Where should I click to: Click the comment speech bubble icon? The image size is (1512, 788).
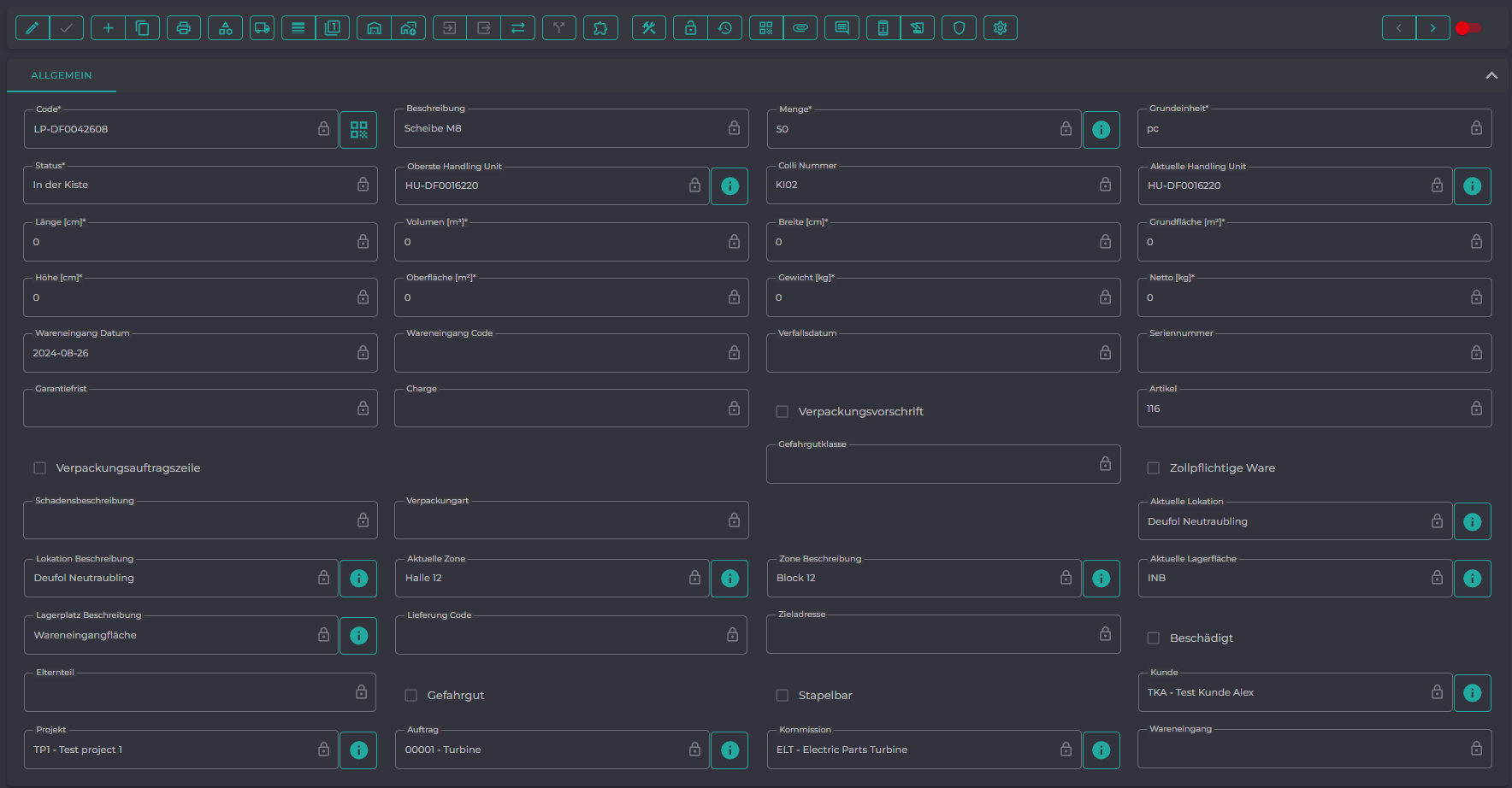pos(842,28)
